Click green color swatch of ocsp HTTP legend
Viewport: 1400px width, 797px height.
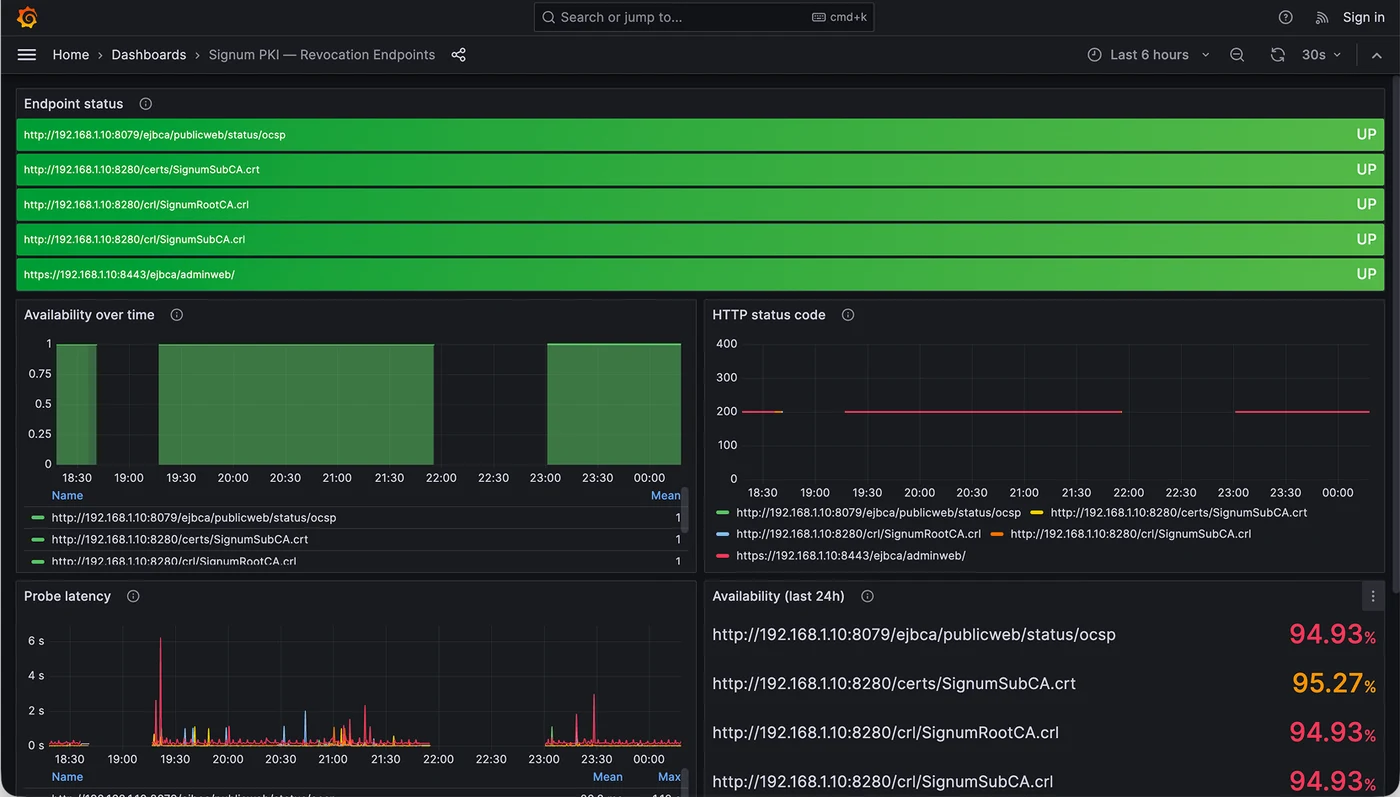pyautogui.click(x=723, y=512)
